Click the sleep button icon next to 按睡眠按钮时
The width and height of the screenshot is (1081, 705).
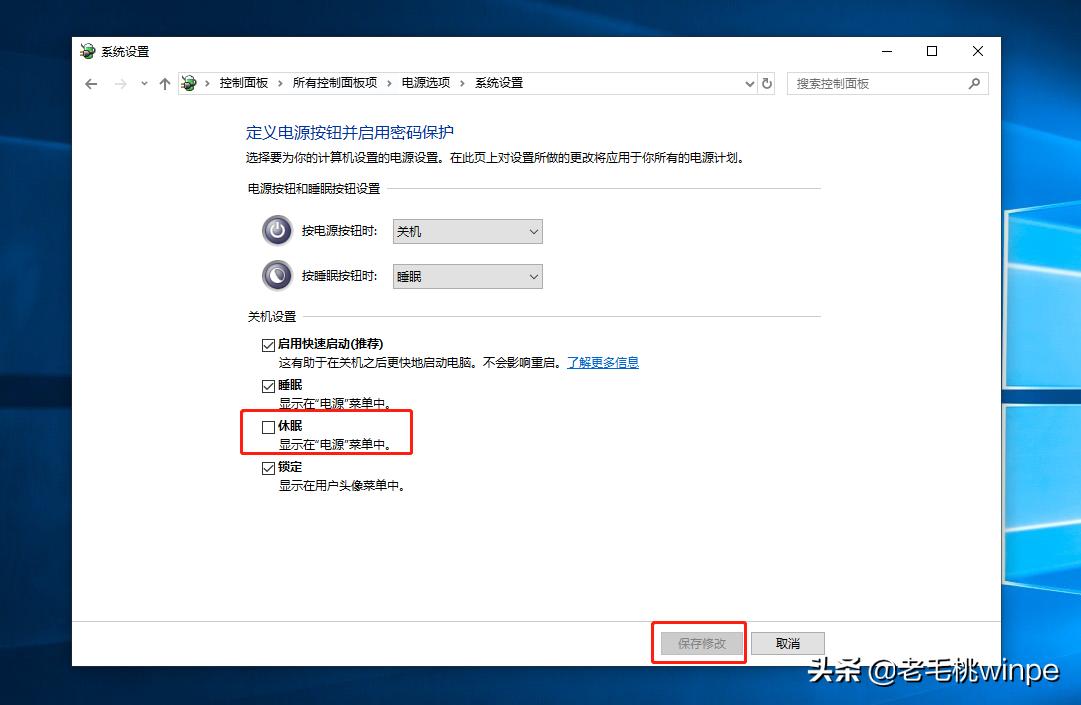coord(275,275)
